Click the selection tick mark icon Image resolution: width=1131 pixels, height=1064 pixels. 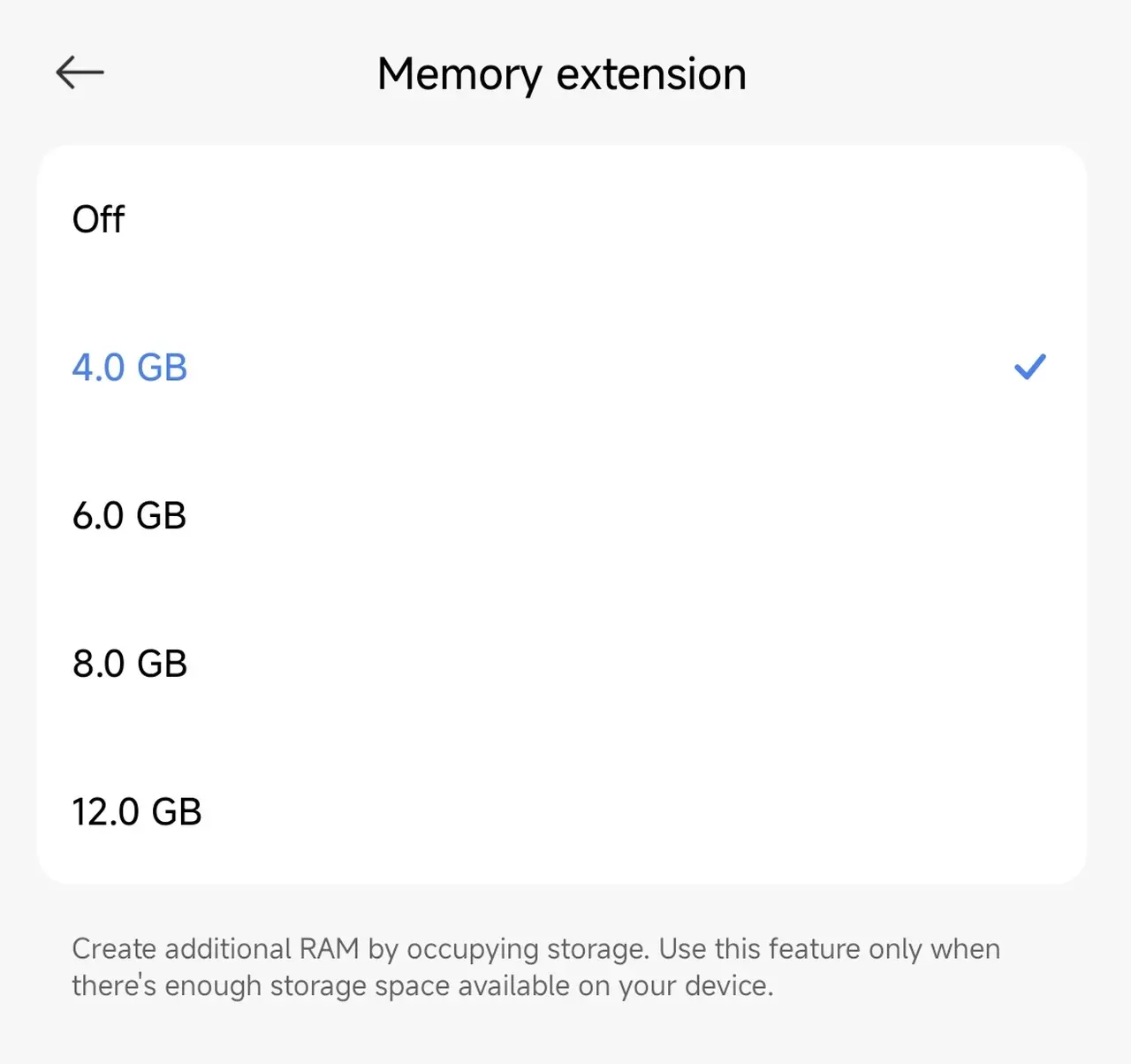(x=1029, y=367)
